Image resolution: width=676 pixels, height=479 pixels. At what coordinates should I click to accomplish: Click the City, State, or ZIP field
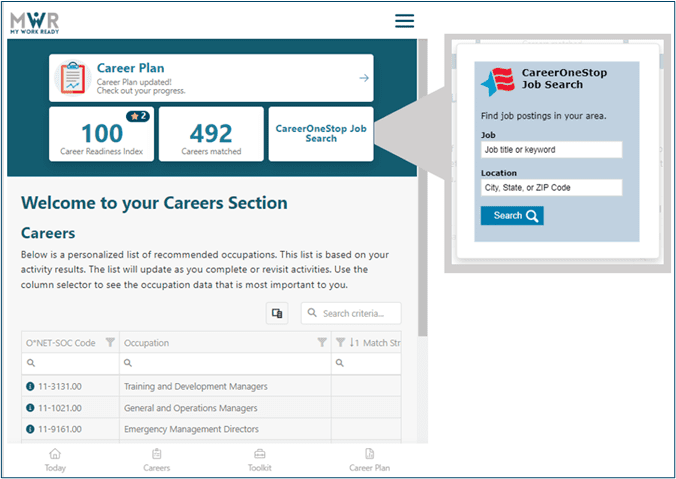(551, 187)
